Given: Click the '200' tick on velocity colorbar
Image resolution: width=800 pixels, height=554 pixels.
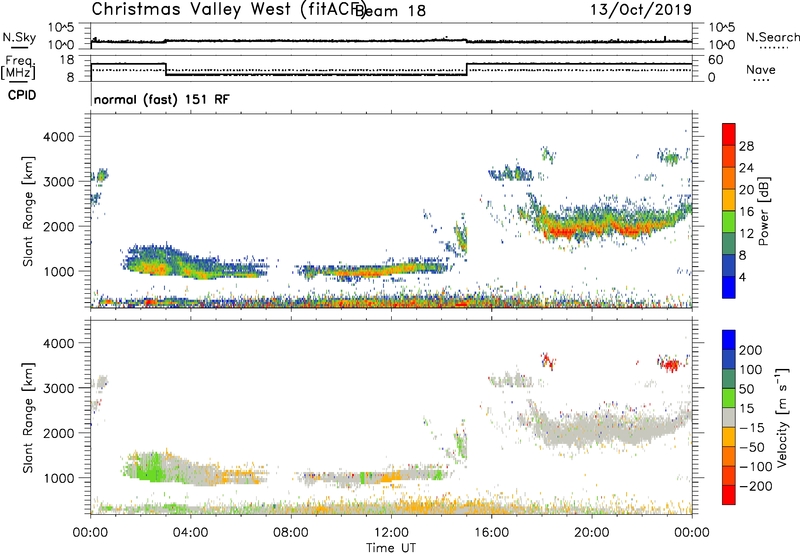Looking at the screenshot, I should (x=751, y=350).
